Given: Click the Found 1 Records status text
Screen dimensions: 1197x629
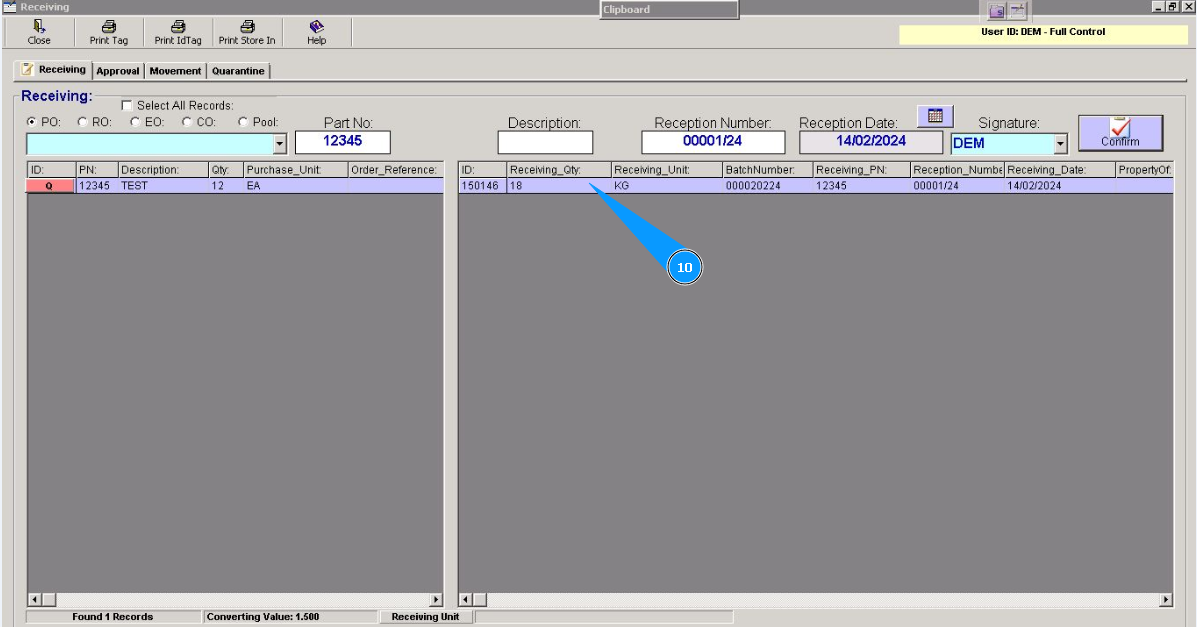Looking at the screenshot, I should tap(112, 617).
